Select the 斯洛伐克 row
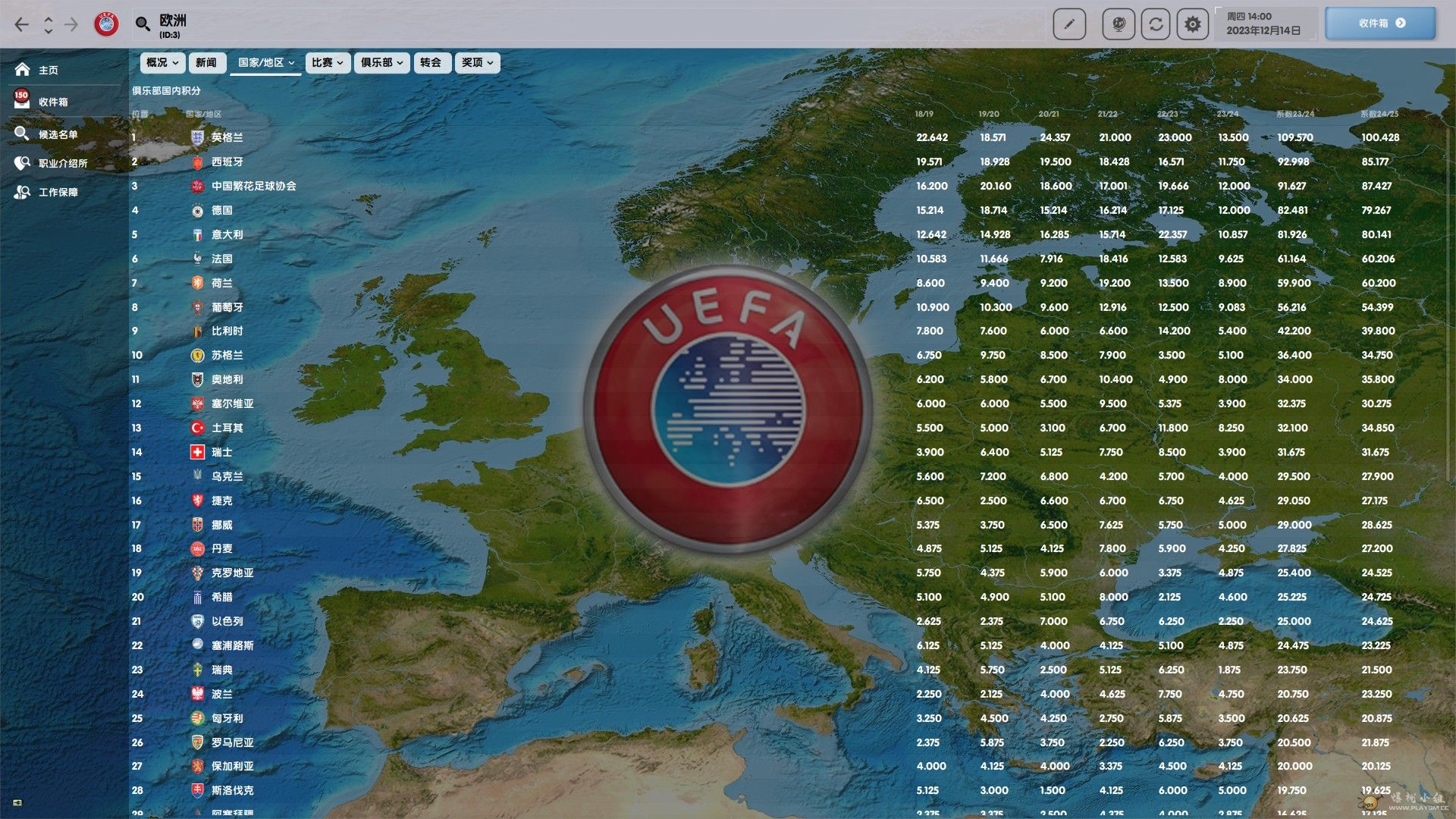 point(785,790)
